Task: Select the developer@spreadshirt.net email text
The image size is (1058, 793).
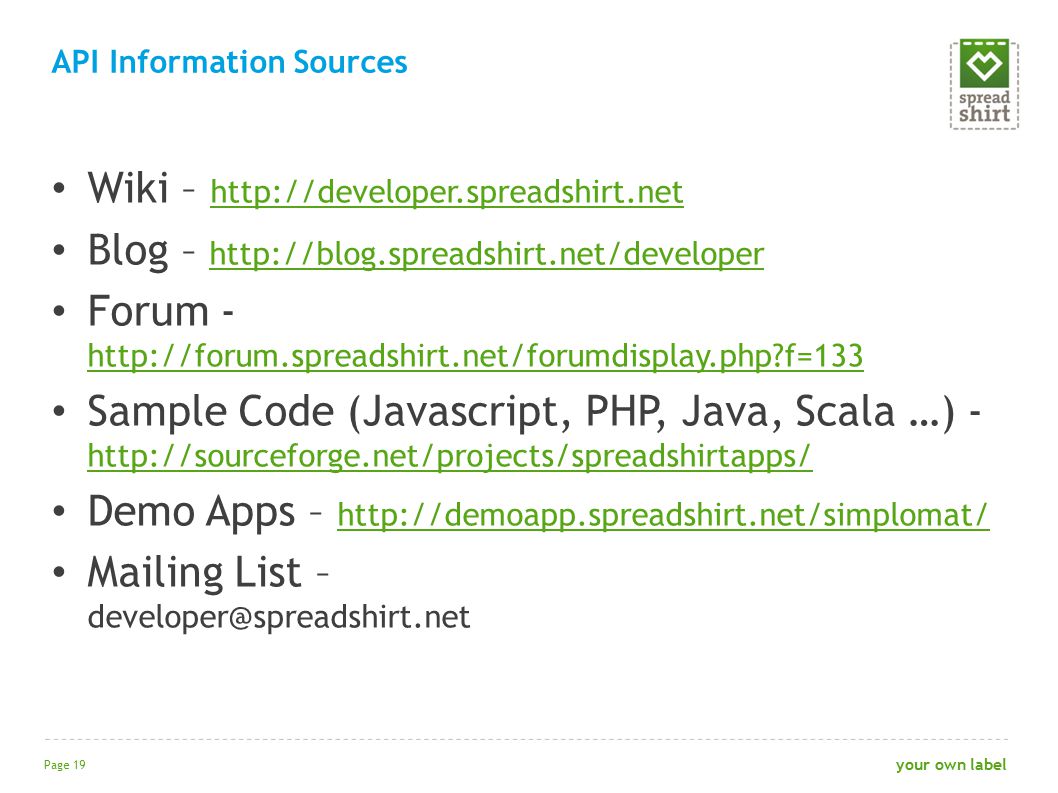Action: pos(279,618)
